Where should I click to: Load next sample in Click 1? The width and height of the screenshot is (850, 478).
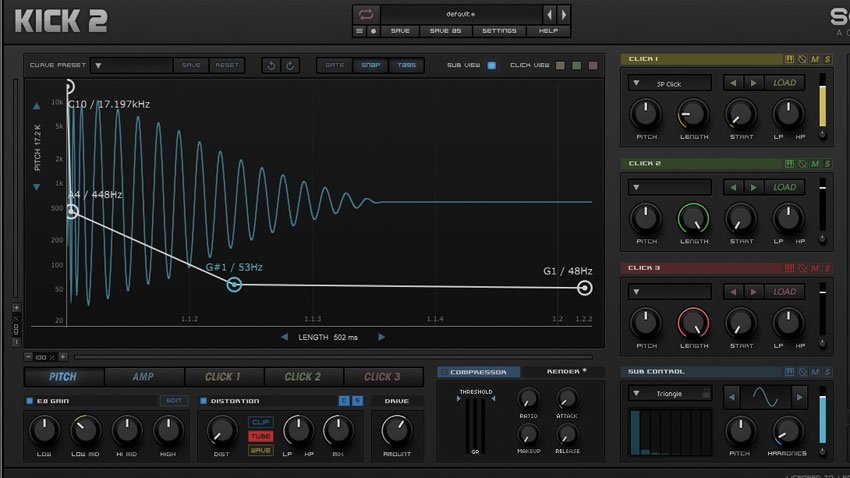click(754, 83)
